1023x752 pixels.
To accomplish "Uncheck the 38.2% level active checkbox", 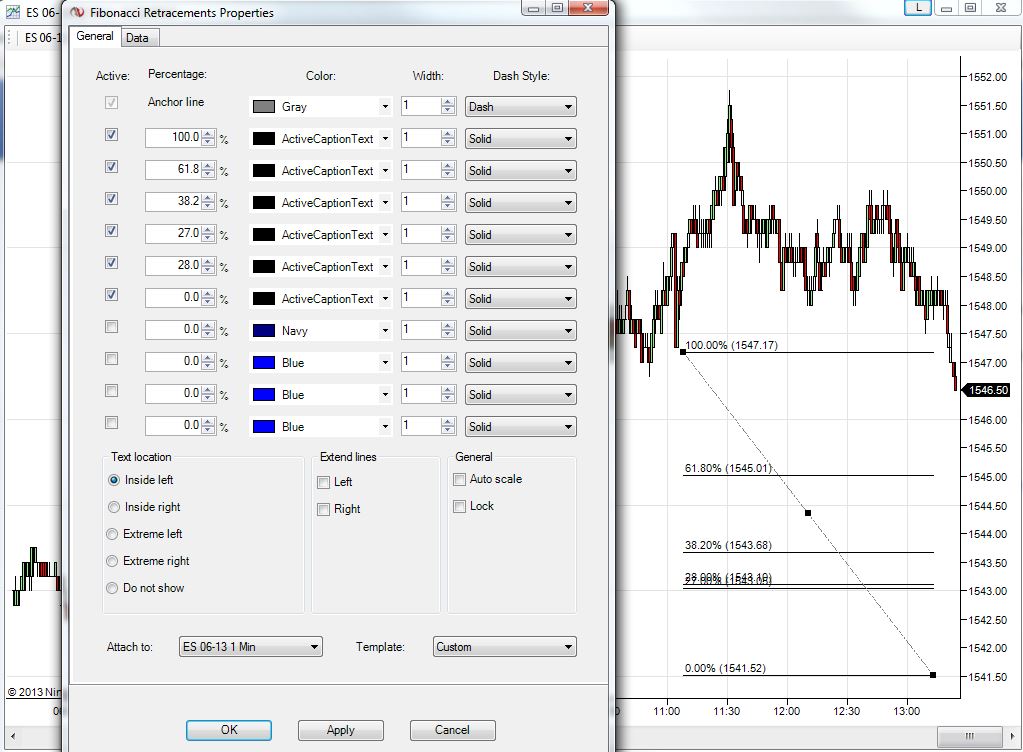I will [112, 198].
